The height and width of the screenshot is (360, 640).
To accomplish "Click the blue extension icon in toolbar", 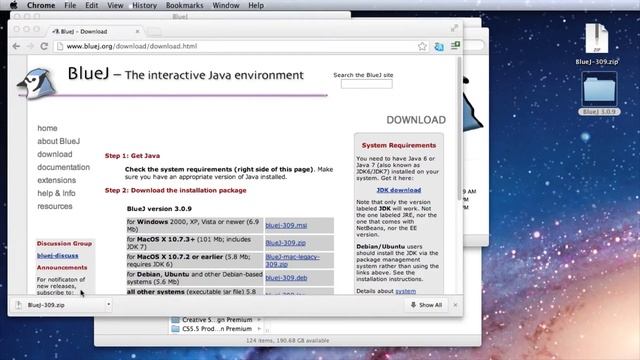I will click(439, 47).
